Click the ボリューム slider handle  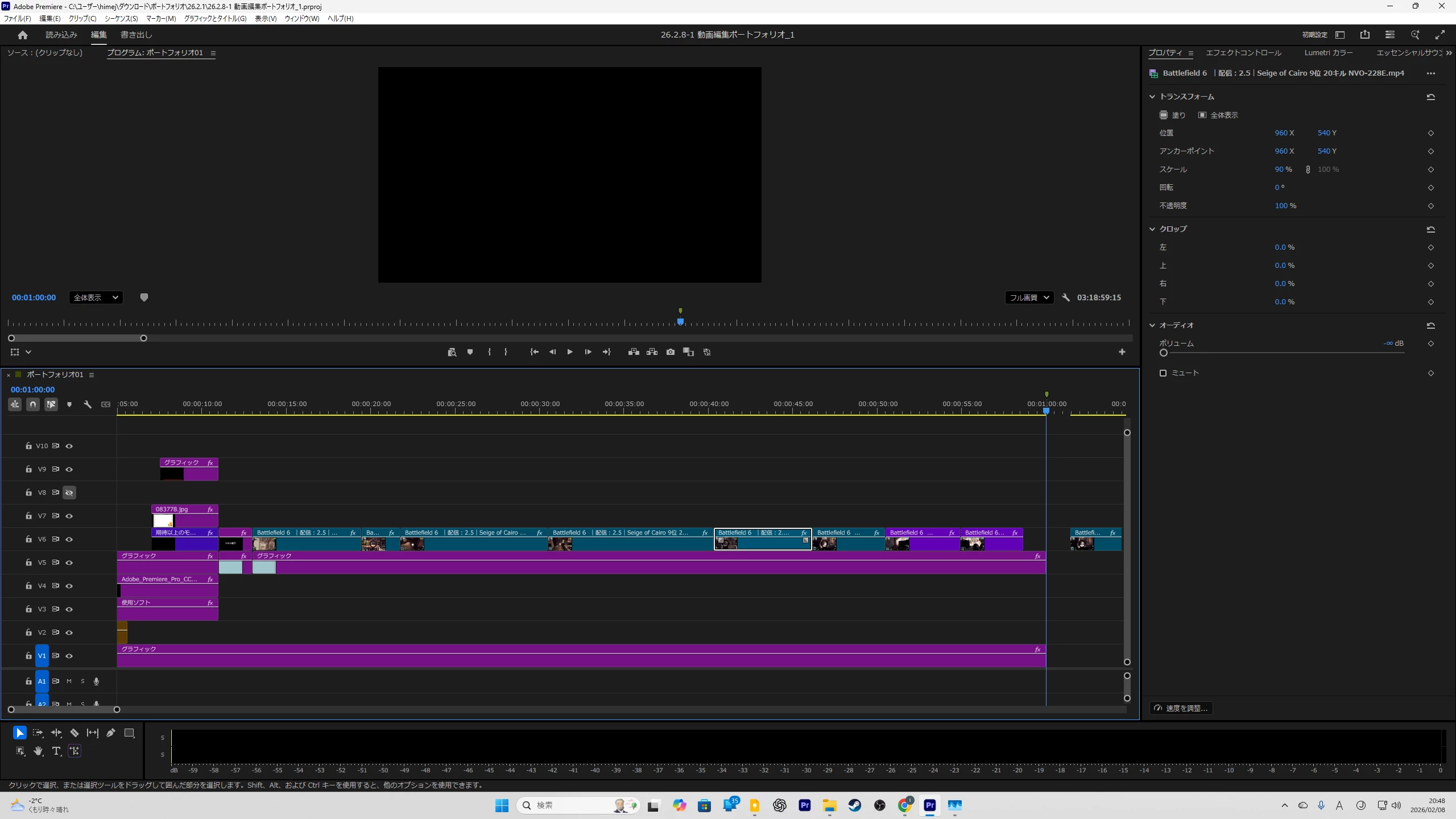pos(1164,353)
